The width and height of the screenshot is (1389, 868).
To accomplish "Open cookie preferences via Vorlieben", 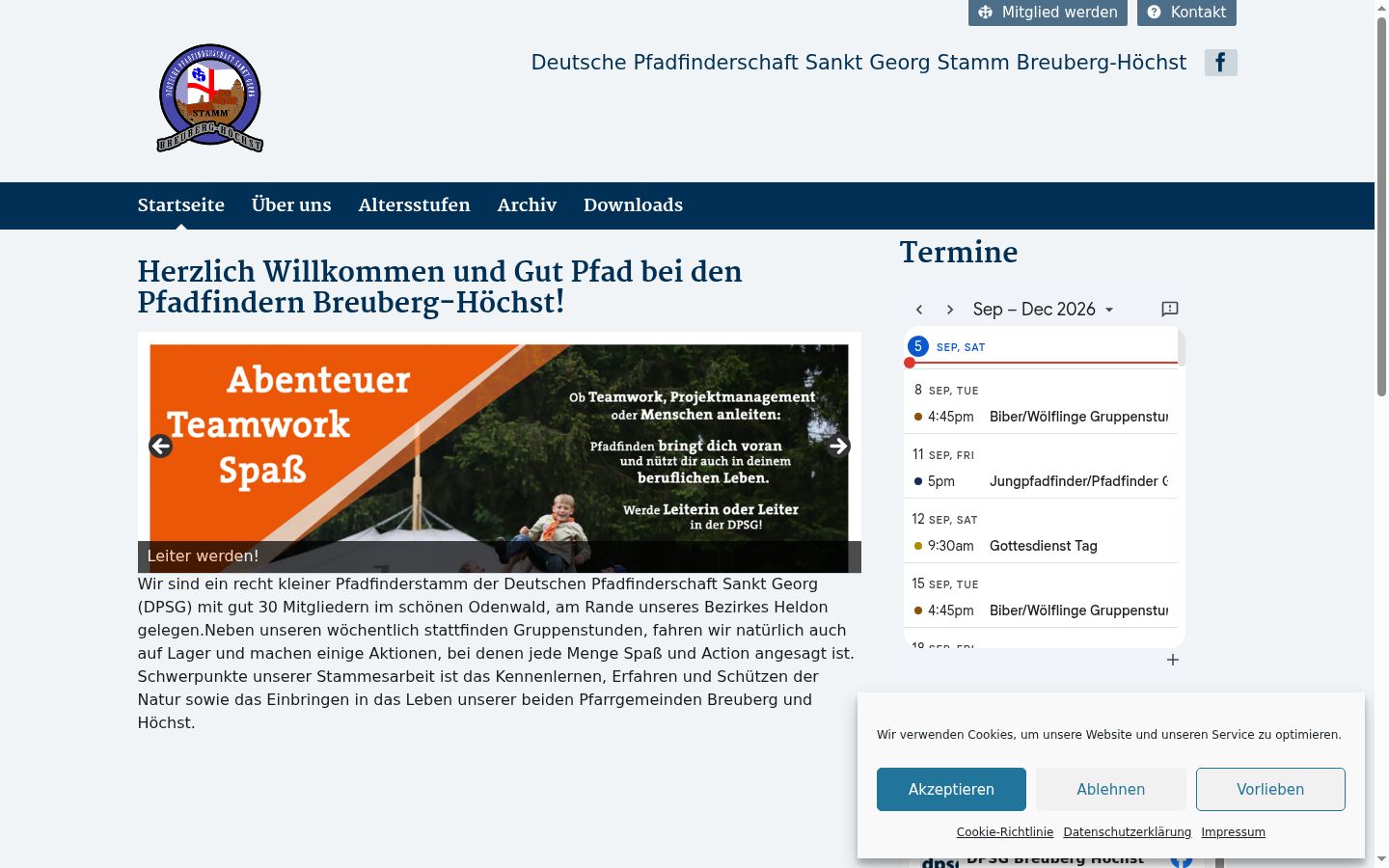I will point(1270,789).
